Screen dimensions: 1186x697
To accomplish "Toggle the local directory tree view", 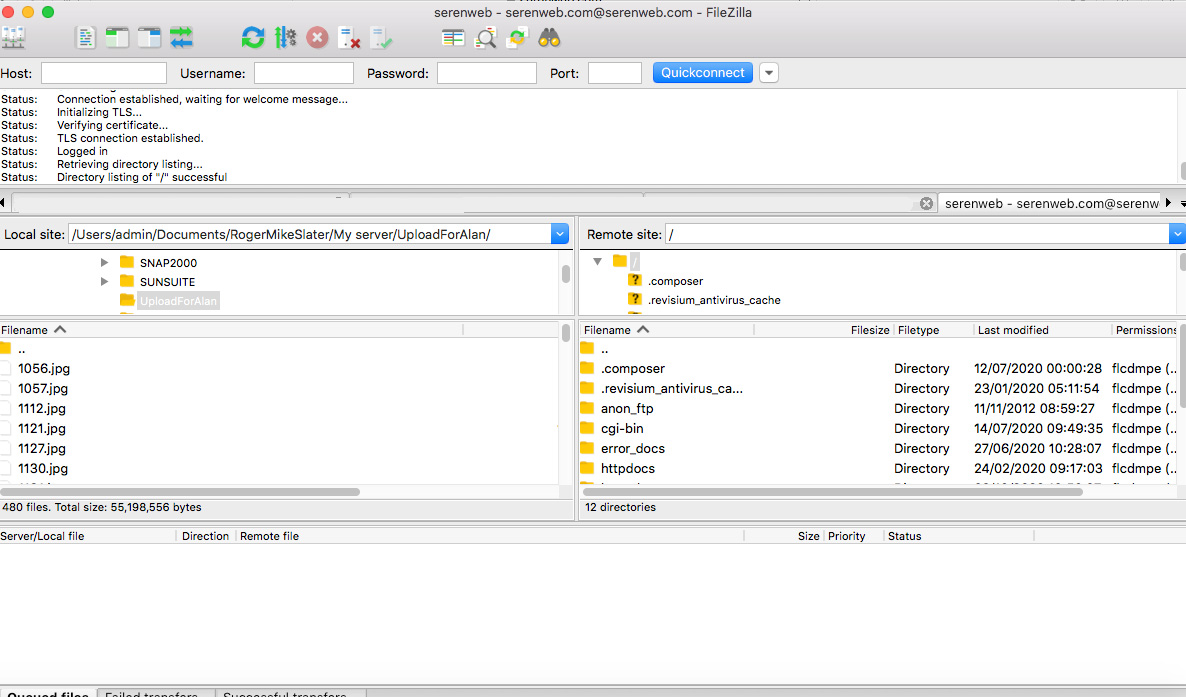I will click(x=117, y=38).
